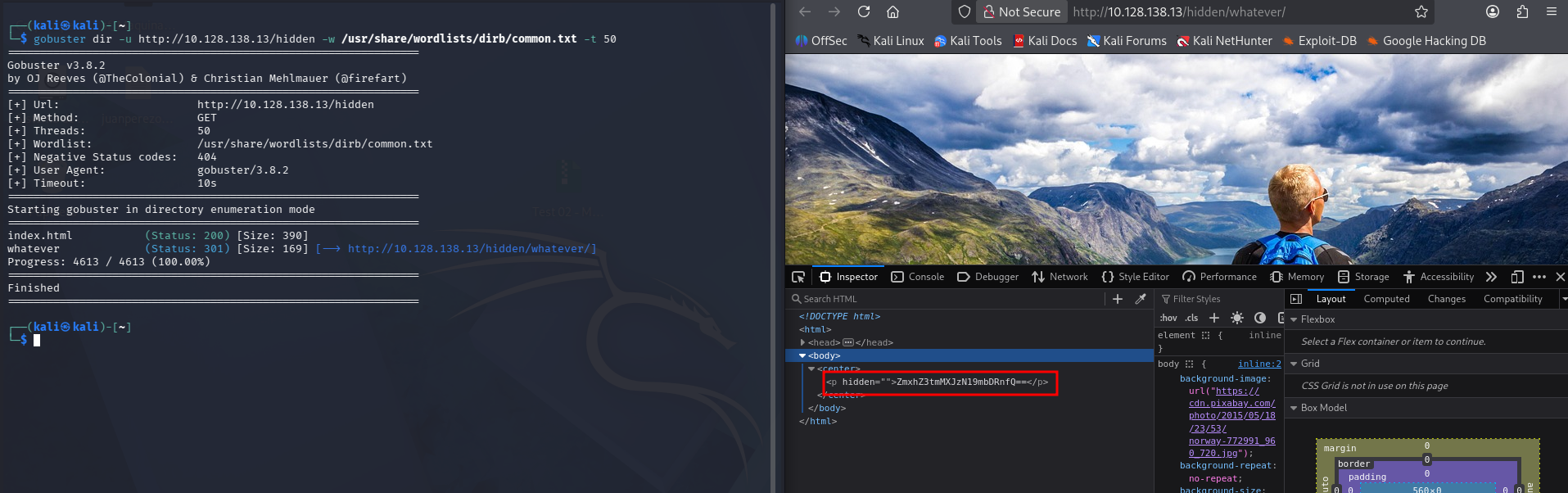Select the hidden p element row
Screen dimensions: 1568x493
[969, 382]
